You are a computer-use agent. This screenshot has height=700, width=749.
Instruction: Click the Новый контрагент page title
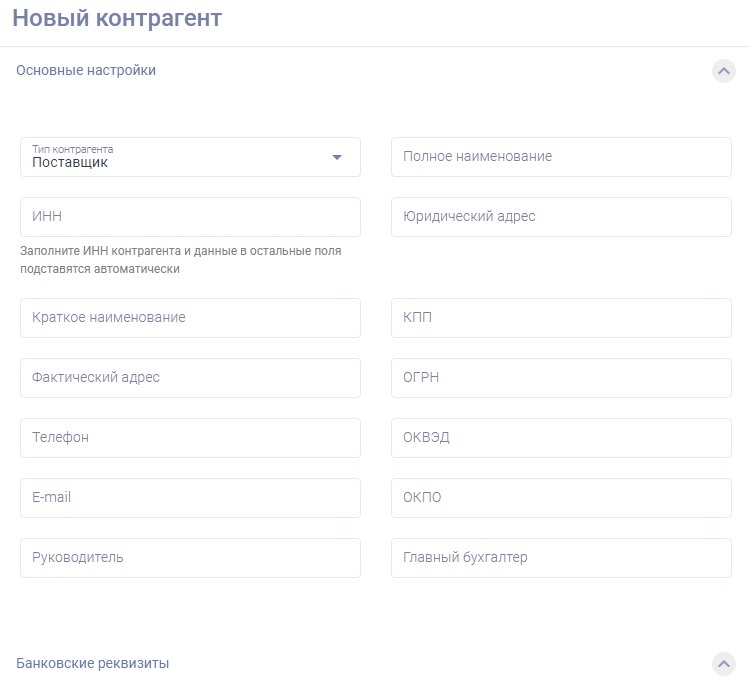click(x=117, y=19)
